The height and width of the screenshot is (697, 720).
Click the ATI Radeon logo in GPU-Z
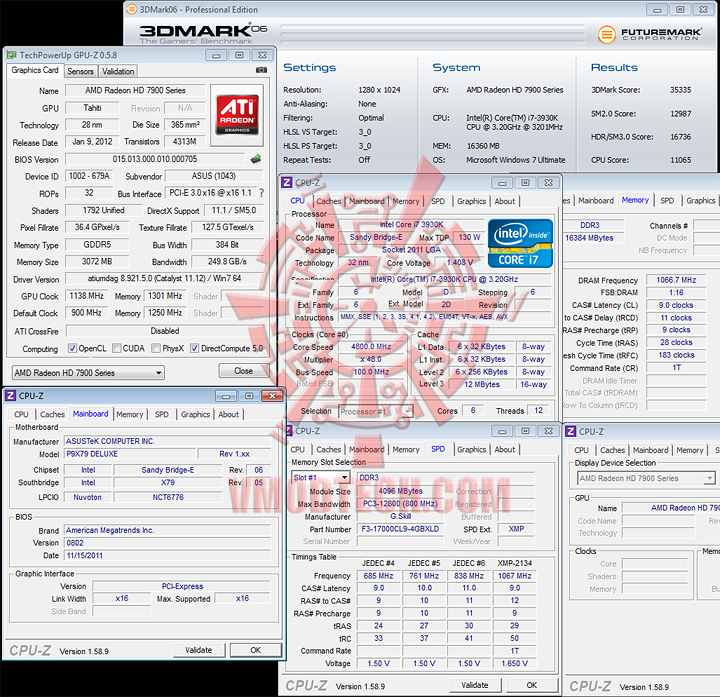coord(237,115)
